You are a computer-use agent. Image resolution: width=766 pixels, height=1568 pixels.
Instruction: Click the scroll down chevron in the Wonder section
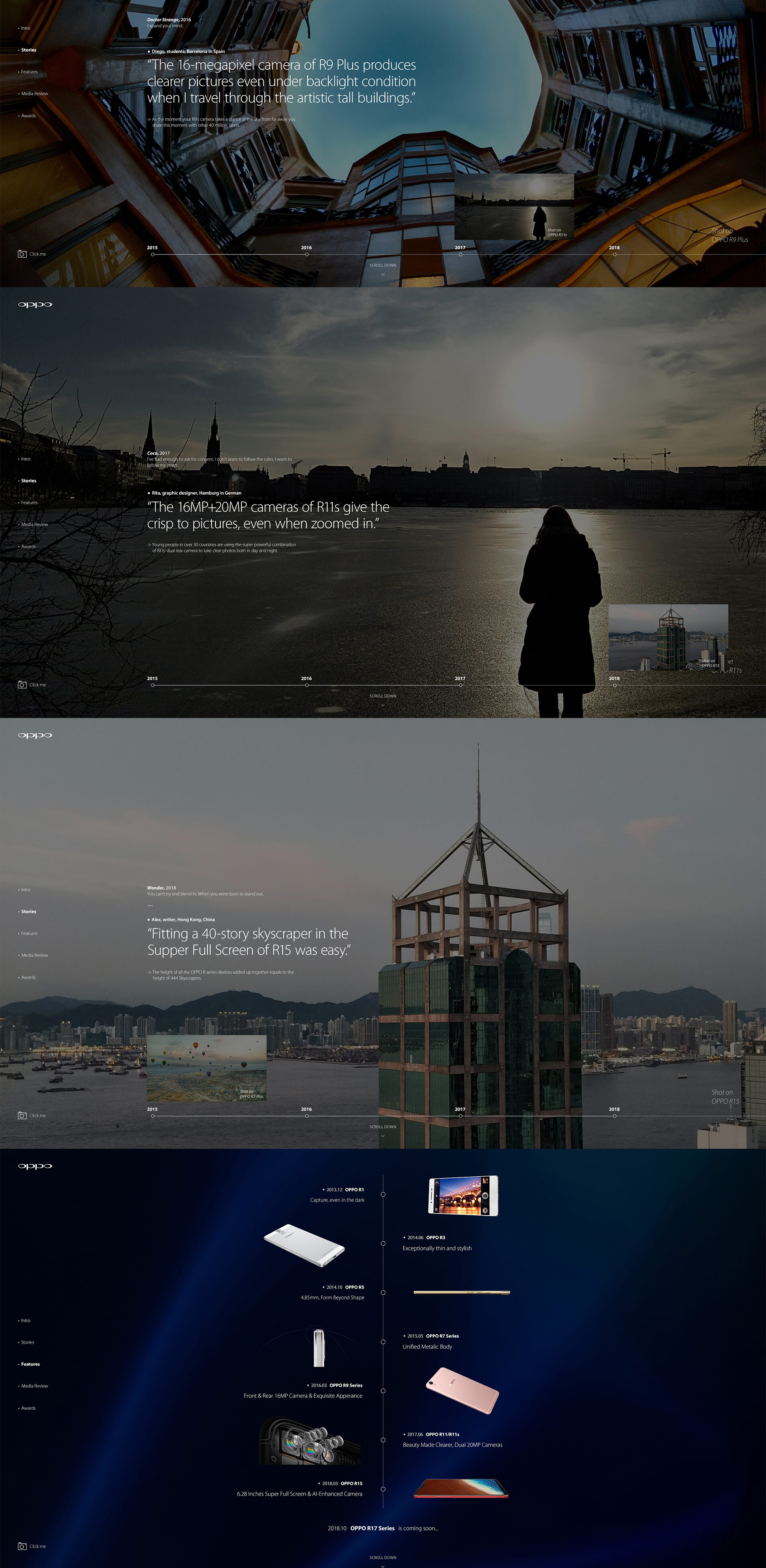tap(382, 1136)
